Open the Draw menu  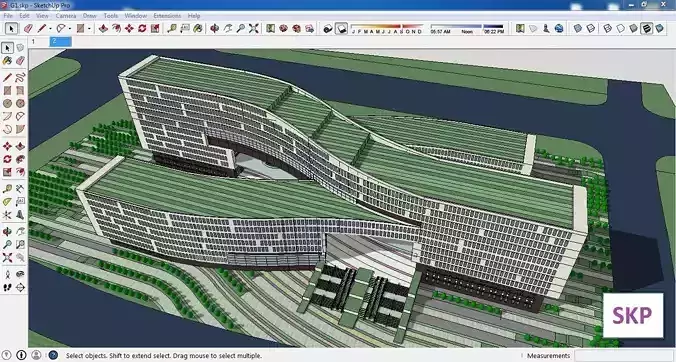(90, 16)
